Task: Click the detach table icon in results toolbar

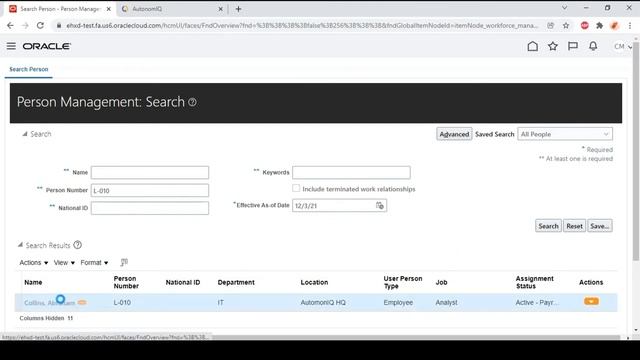Action: pos(124,262)
